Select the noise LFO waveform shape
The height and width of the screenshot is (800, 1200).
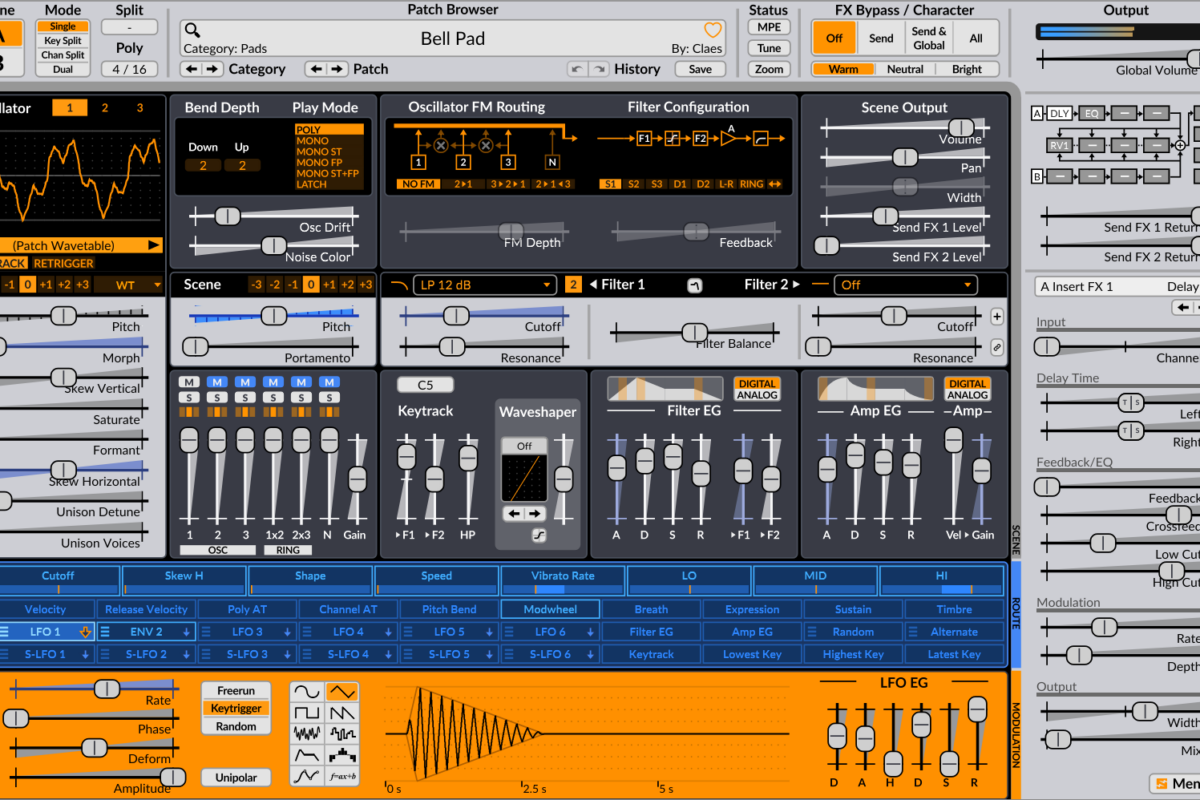coord(307,734)
